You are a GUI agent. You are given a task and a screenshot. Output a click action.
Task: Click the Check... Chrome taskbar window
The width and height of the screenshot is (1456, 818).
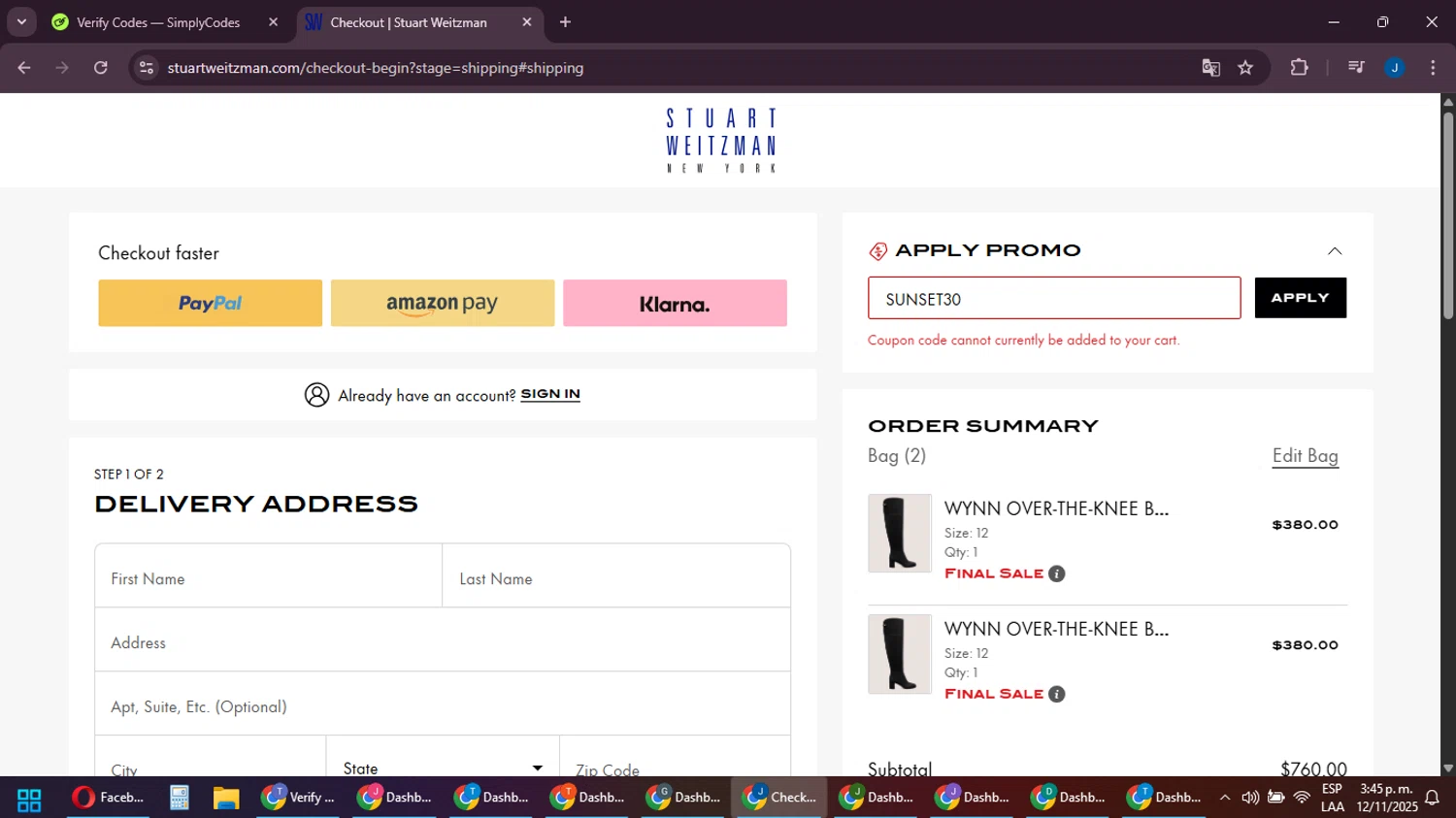pos(778,798)
